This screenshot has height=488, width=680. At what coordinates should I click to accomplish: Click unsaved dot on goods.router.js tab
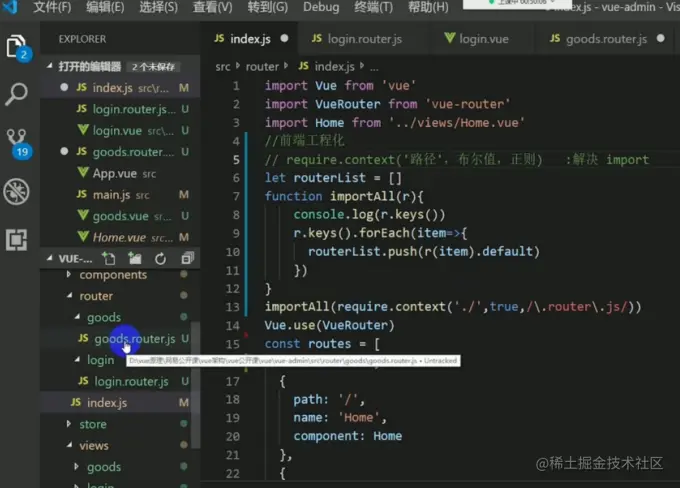(660, 38)
